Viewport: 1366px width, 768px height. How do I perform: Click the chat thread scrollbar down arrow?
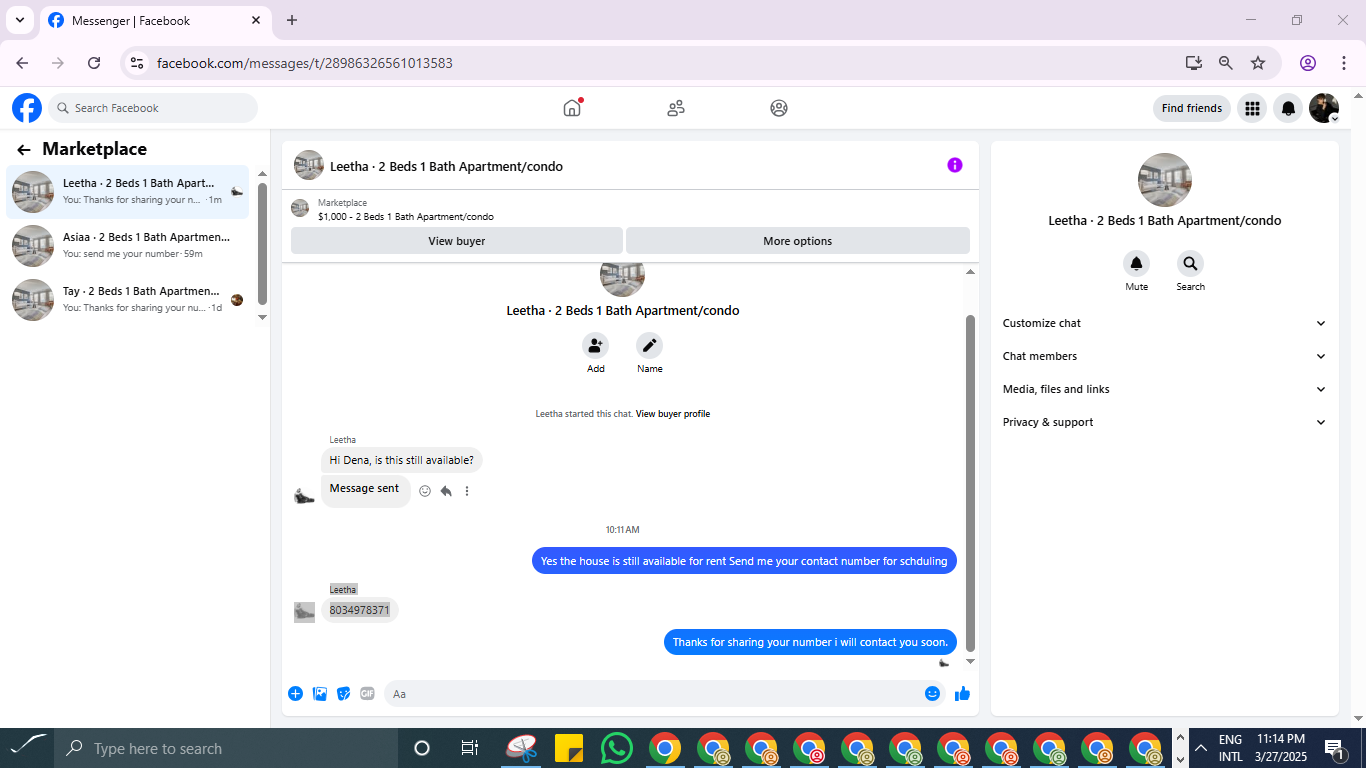[970, 662]
